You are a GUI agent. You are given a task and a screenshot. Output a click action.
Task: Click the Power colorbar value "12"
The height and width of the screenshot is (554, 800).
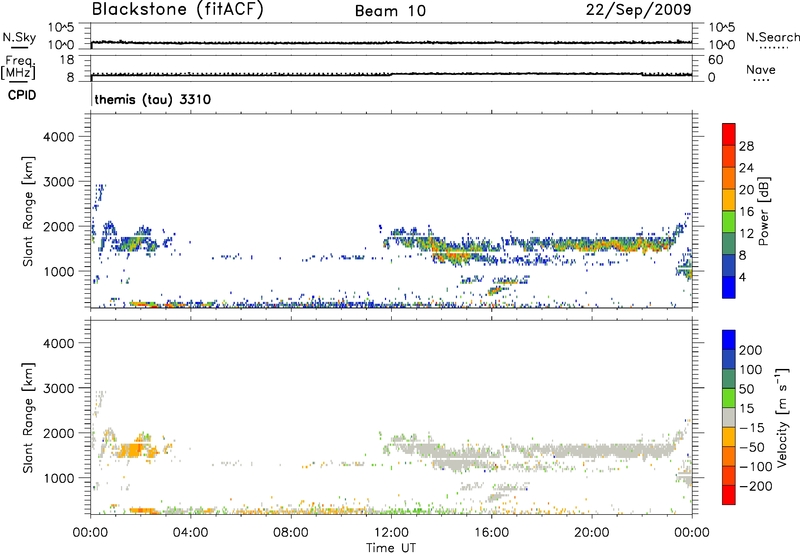(x=746, y=233)
